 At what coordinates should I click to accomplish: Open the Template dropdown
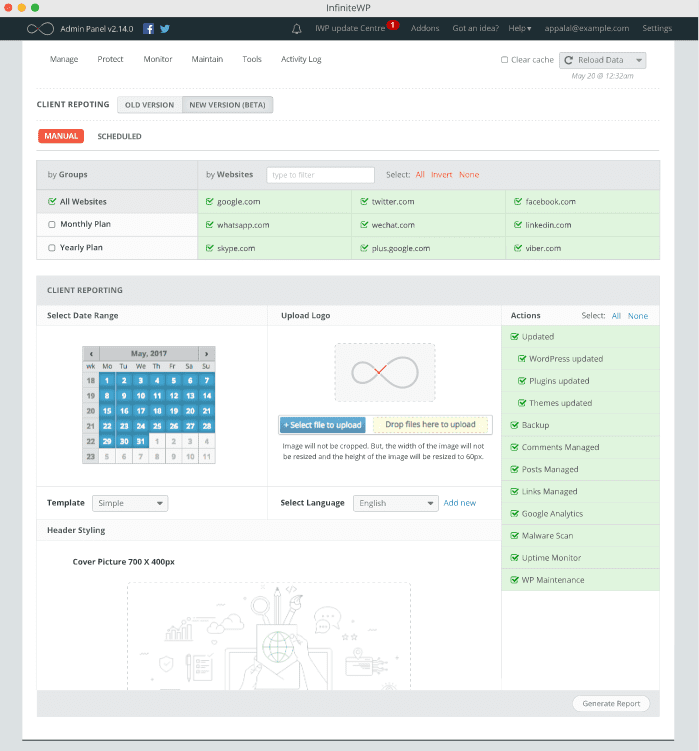(130, 503)
